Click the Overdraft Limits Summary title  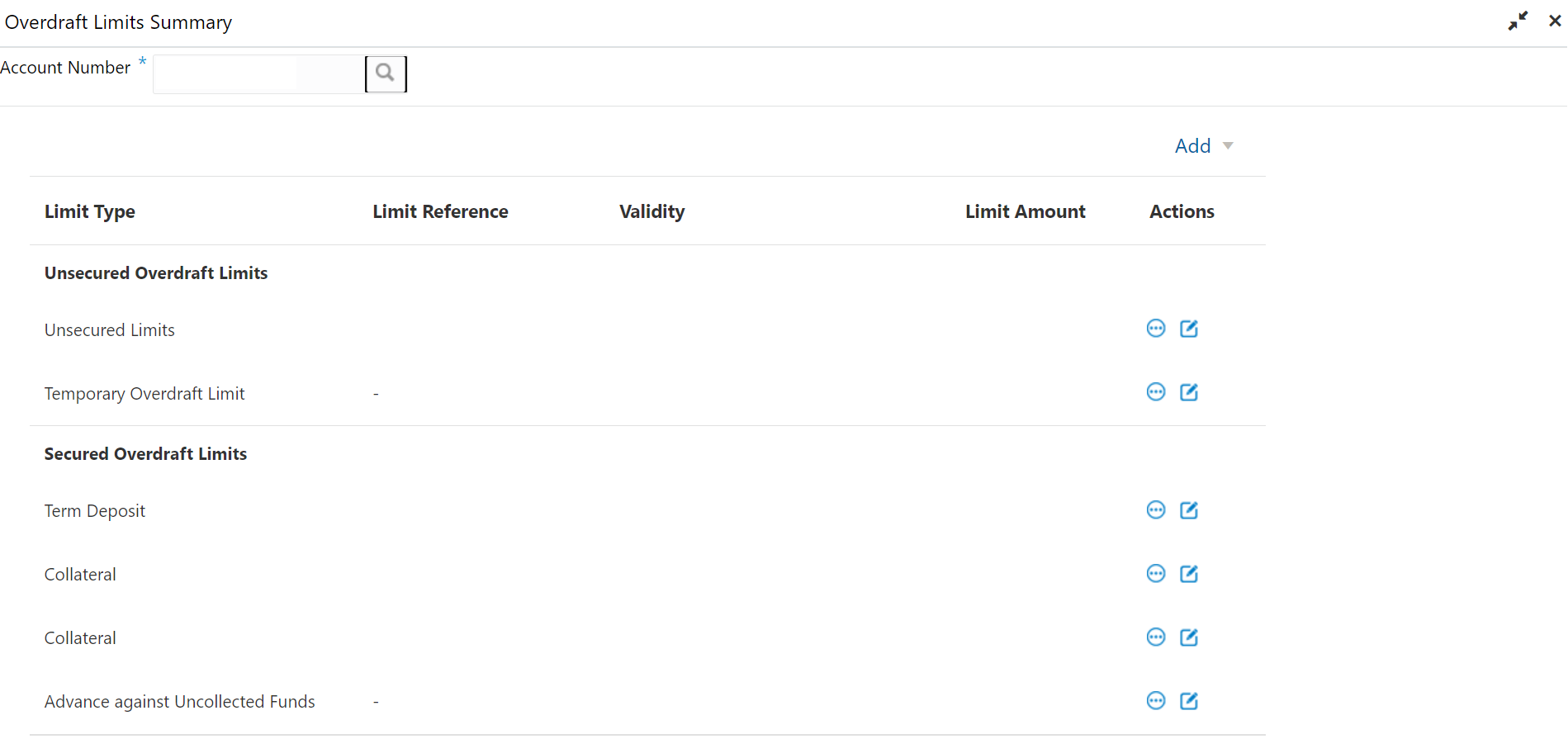pos(118,22)
